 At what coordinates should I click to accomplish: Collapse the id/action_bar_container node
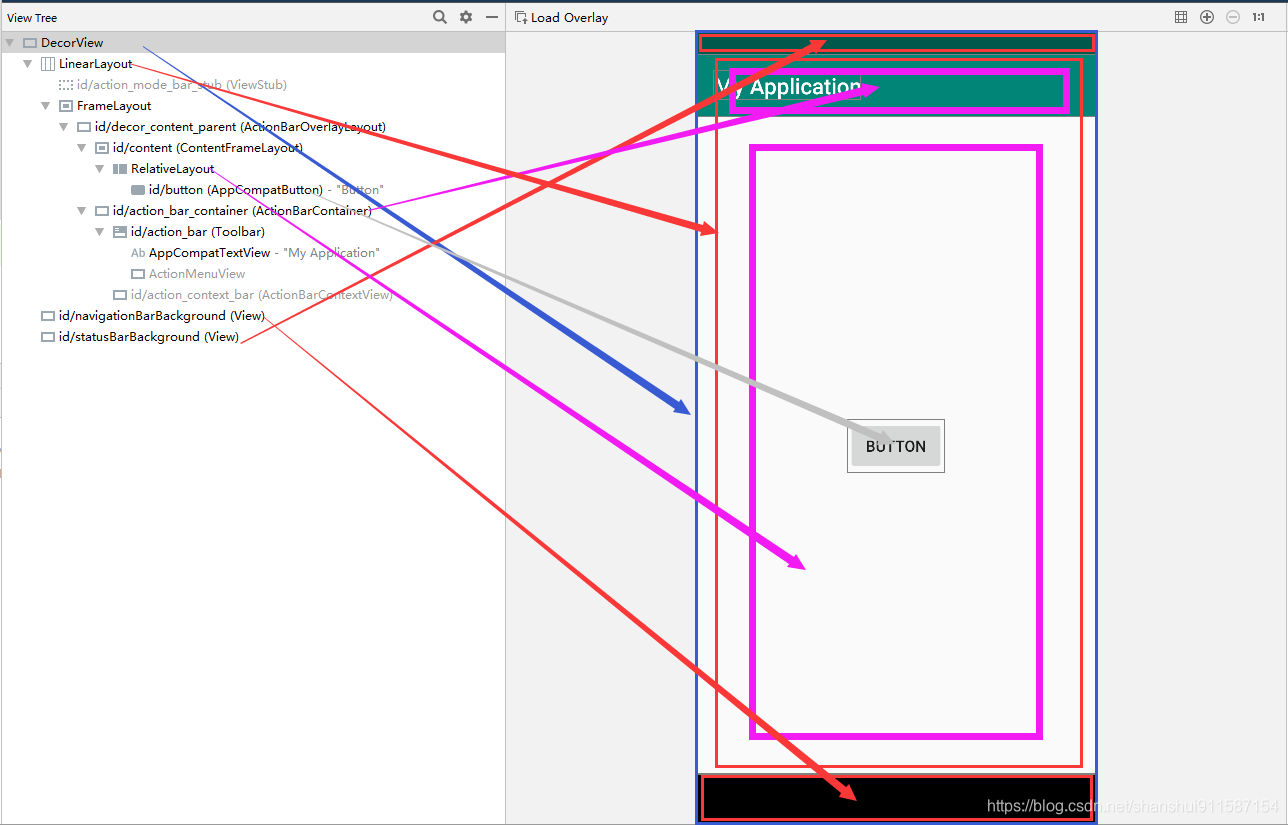[x=82, y=211]
